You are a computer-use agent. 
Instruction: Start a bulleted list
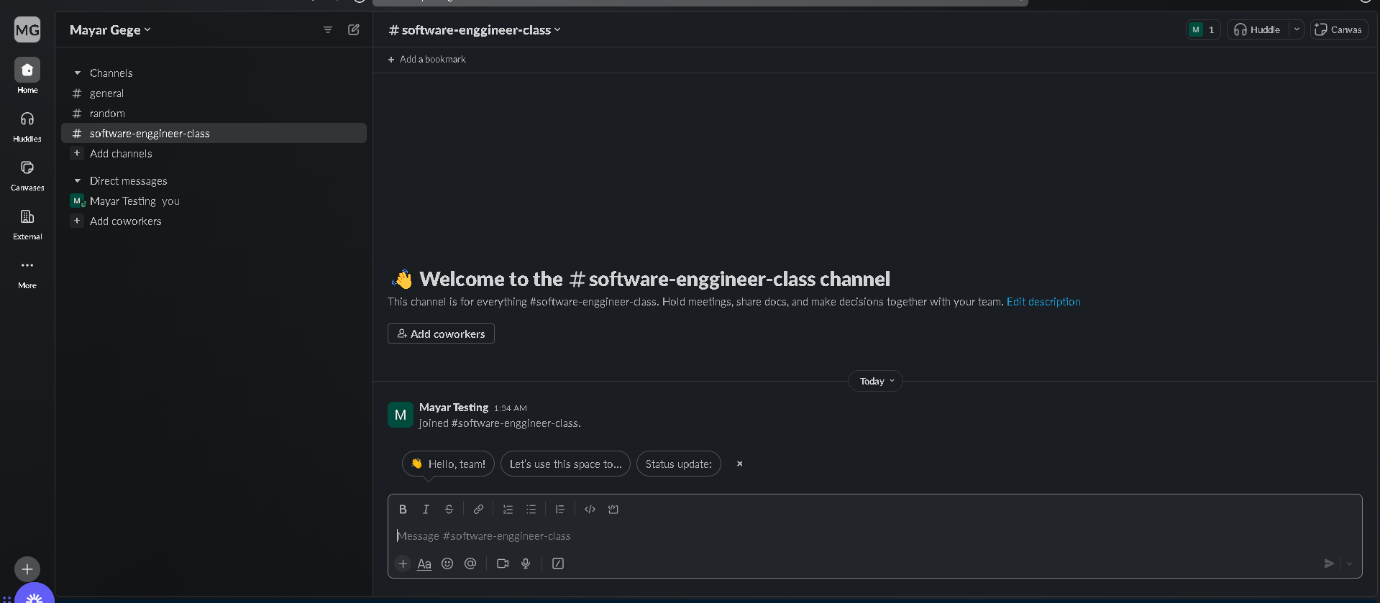pyautogui.click(x=531, y=509)
